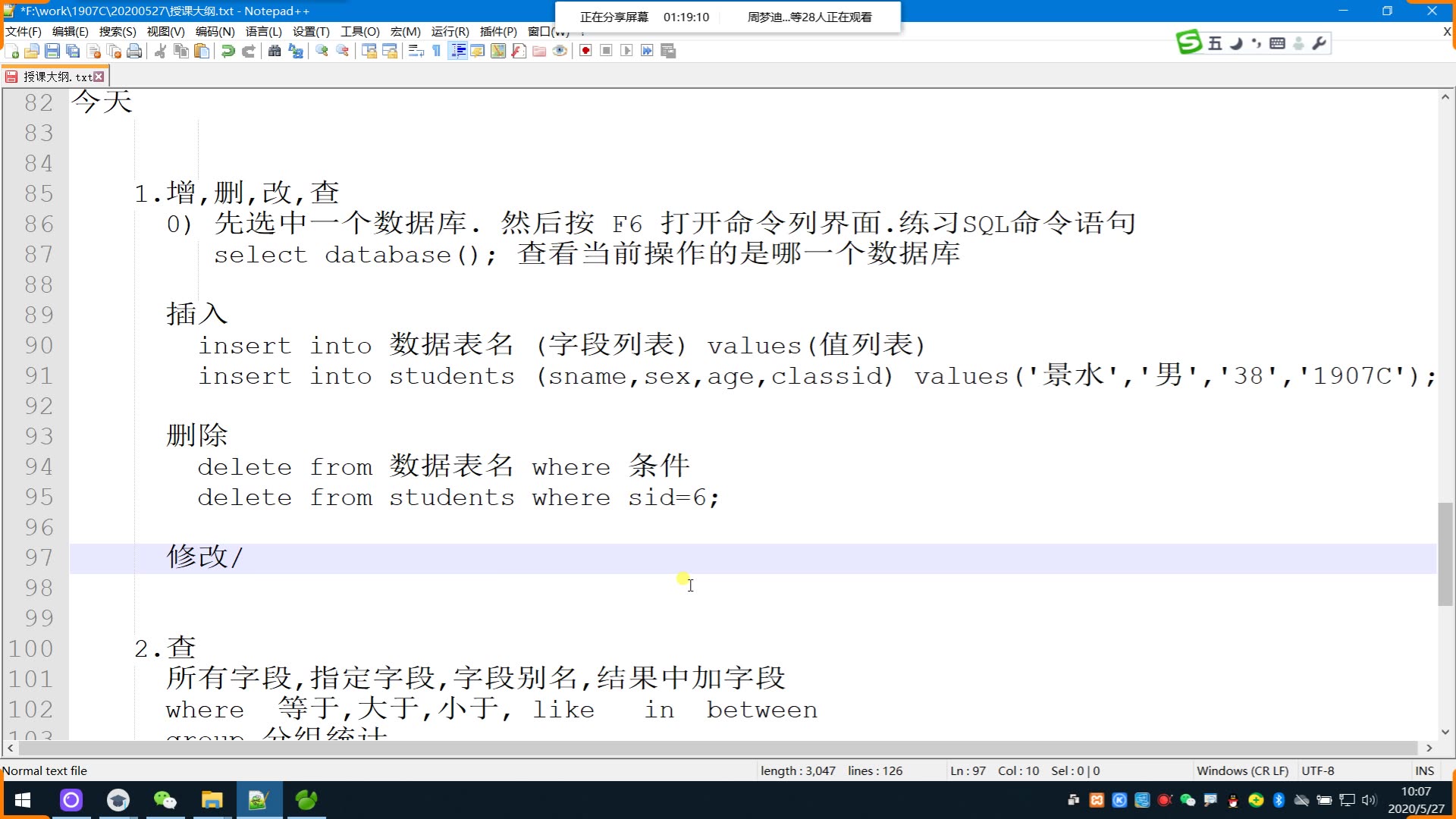Toggle word wrap in the toolbar
The image size is (1456, 819).
point(416,51)
